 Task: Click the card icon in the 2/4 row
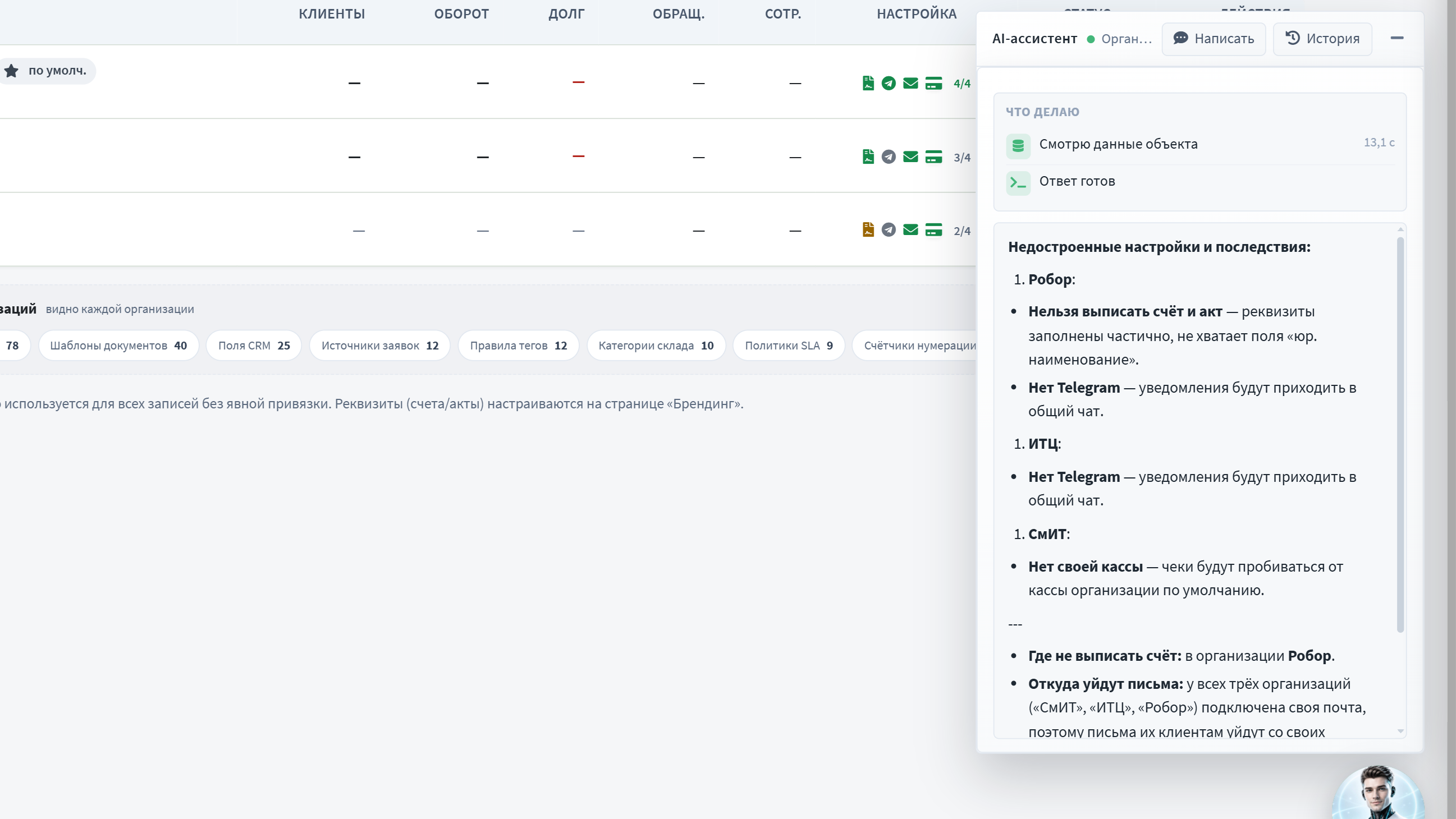[934, 229]
